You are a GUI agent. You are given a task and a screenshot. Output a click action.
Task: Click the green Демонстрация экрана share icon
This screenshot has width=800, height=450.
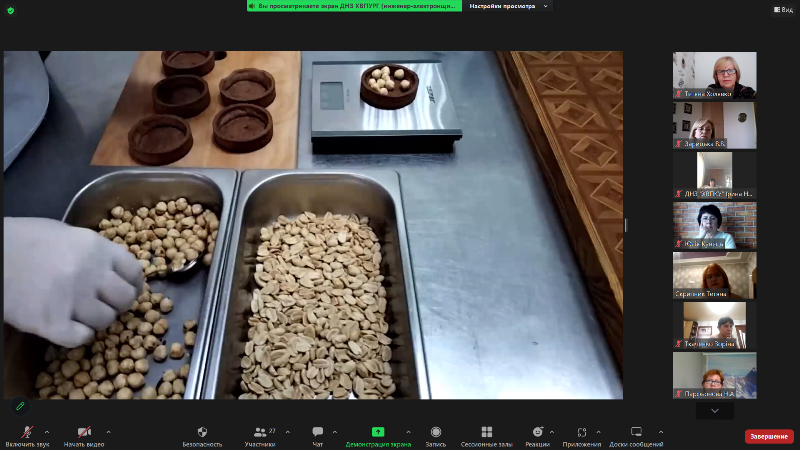pyautogui.click(x=378, y=432)
